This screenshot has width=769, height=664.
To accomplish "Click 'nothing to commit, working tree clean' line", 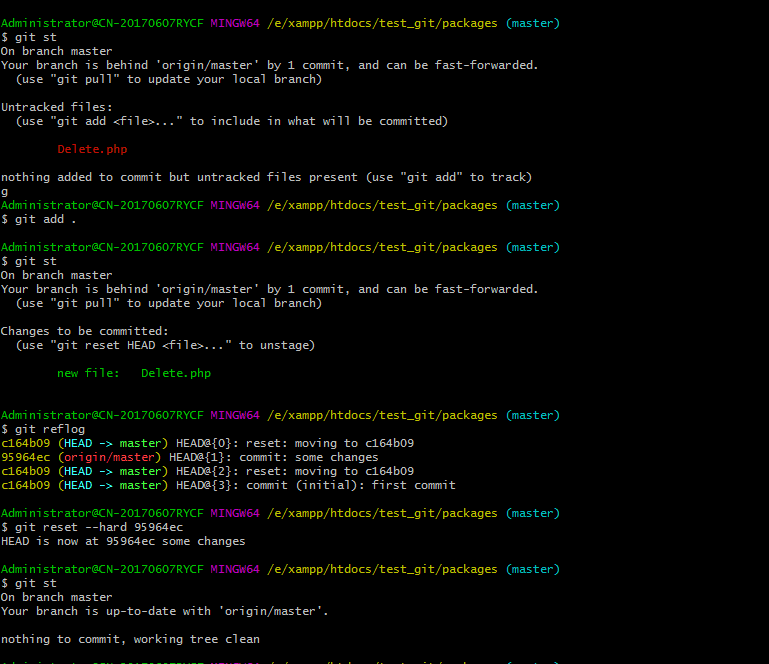I will point(130,639).
